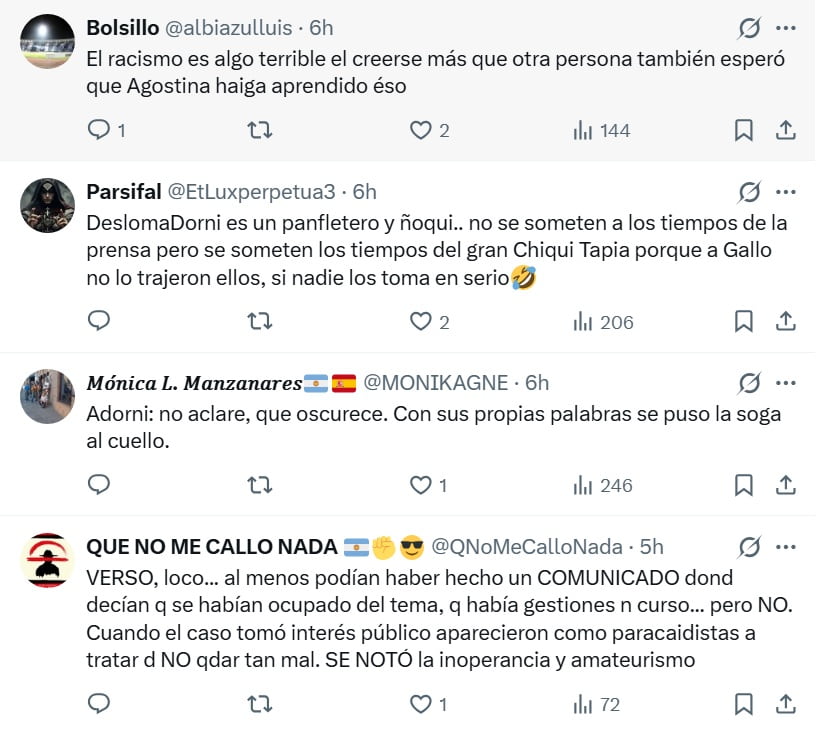816x734 pixels.
Task: Click Parsifal's profile avatar
Action: [x=47, y=206]
